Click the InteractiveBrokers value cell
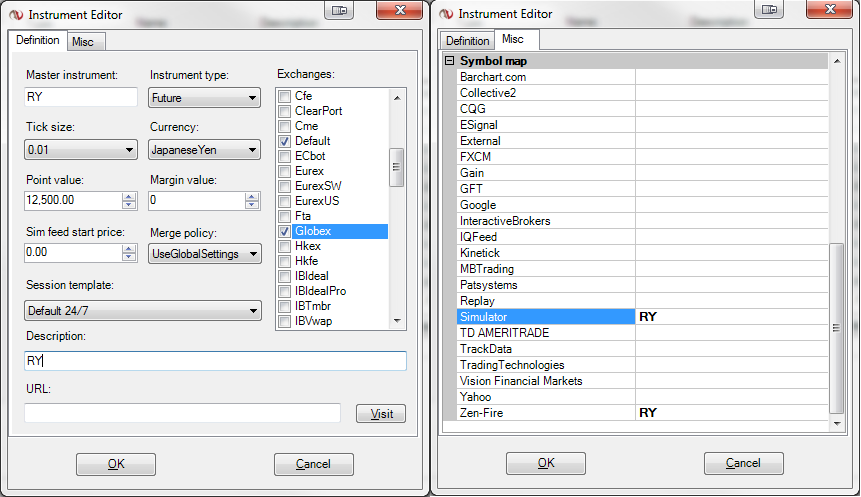The image size is (861, 497). point(731,221)
